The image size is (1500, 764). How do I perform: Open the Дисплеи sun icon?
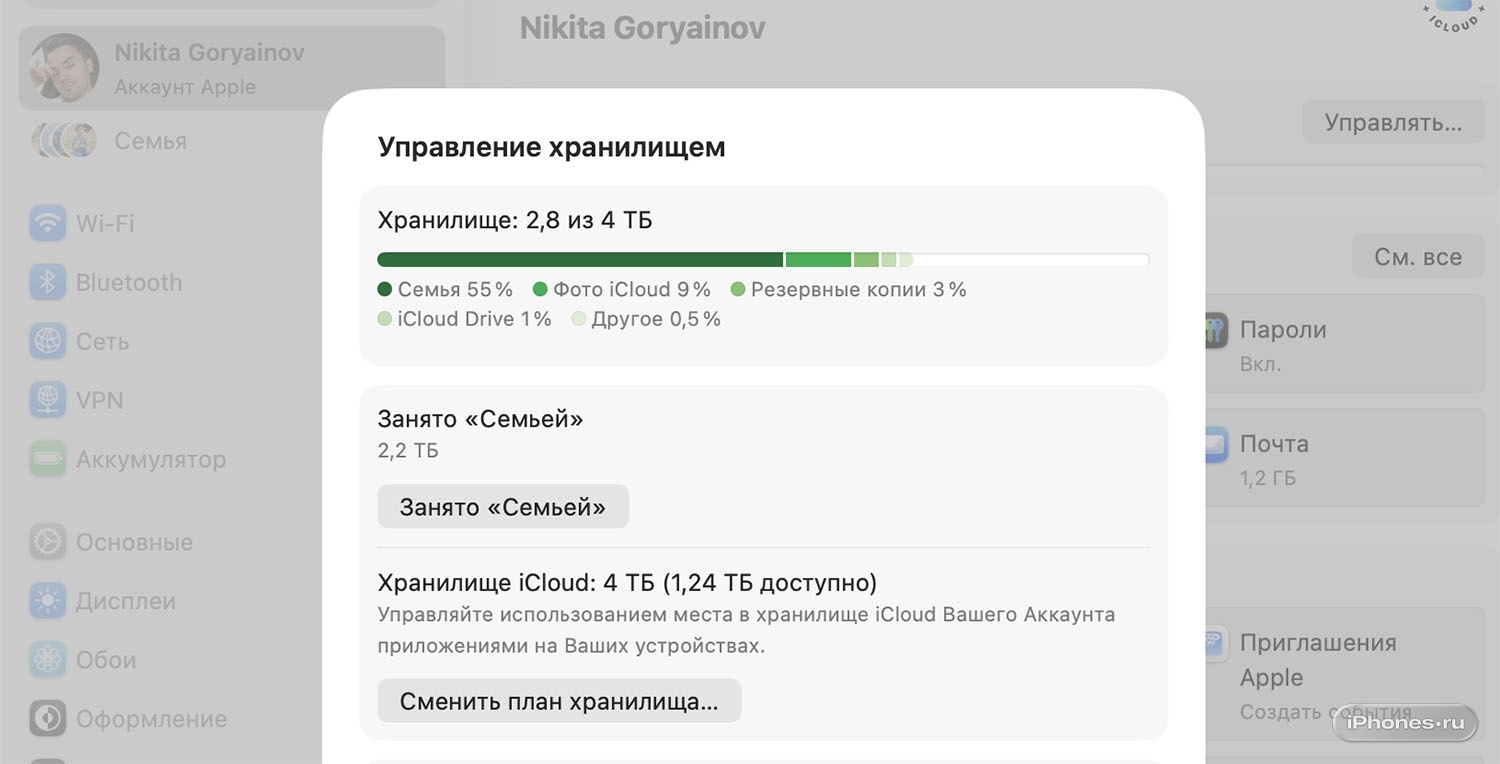click(x=47, y=601)
